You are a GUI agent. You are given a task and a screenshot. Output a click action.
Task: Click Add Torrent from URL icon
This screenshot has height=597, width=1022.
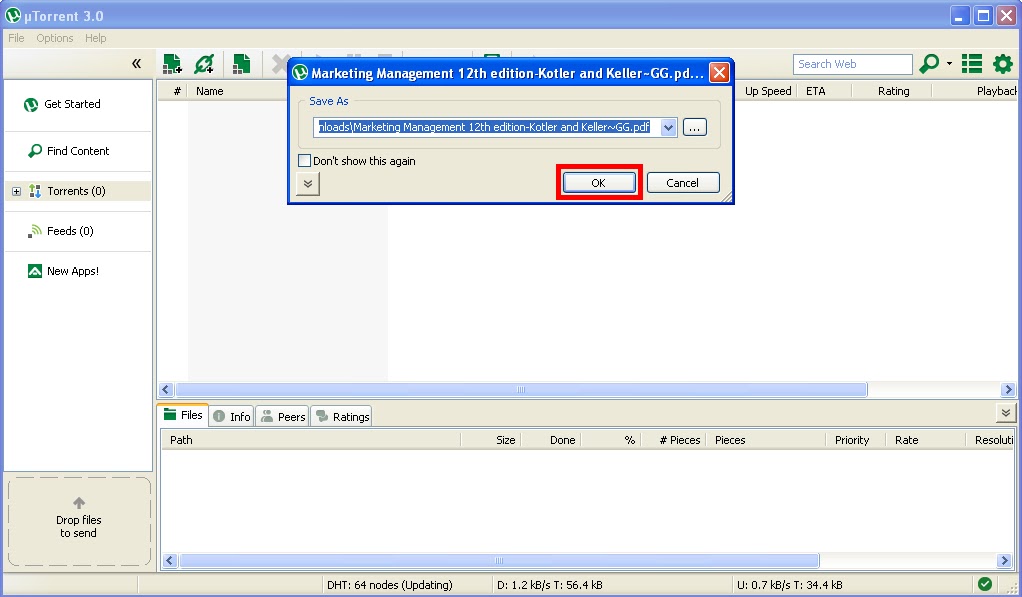click(x=204, y=64)
